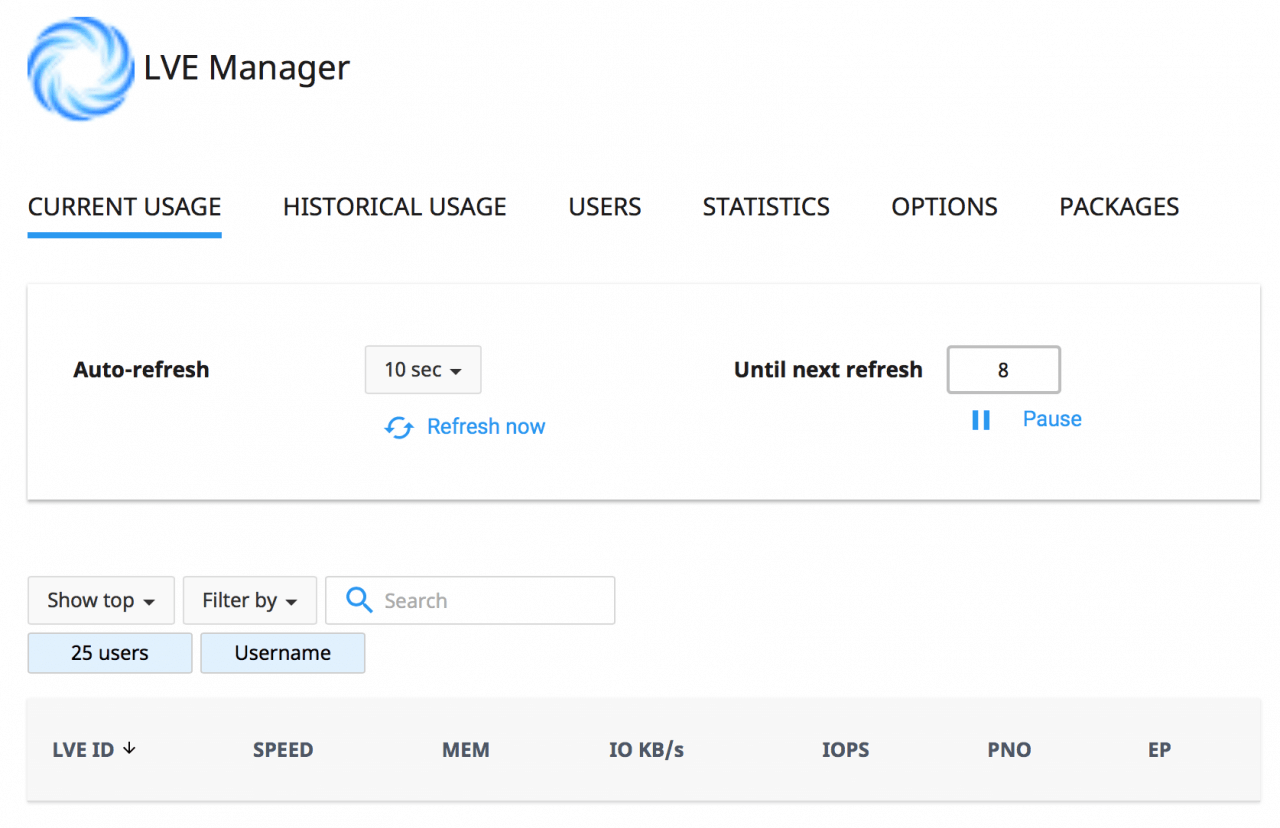Click the Until next refresh counter box
The width and height of the screenshot is (1280, 828).
point(1003,370)
